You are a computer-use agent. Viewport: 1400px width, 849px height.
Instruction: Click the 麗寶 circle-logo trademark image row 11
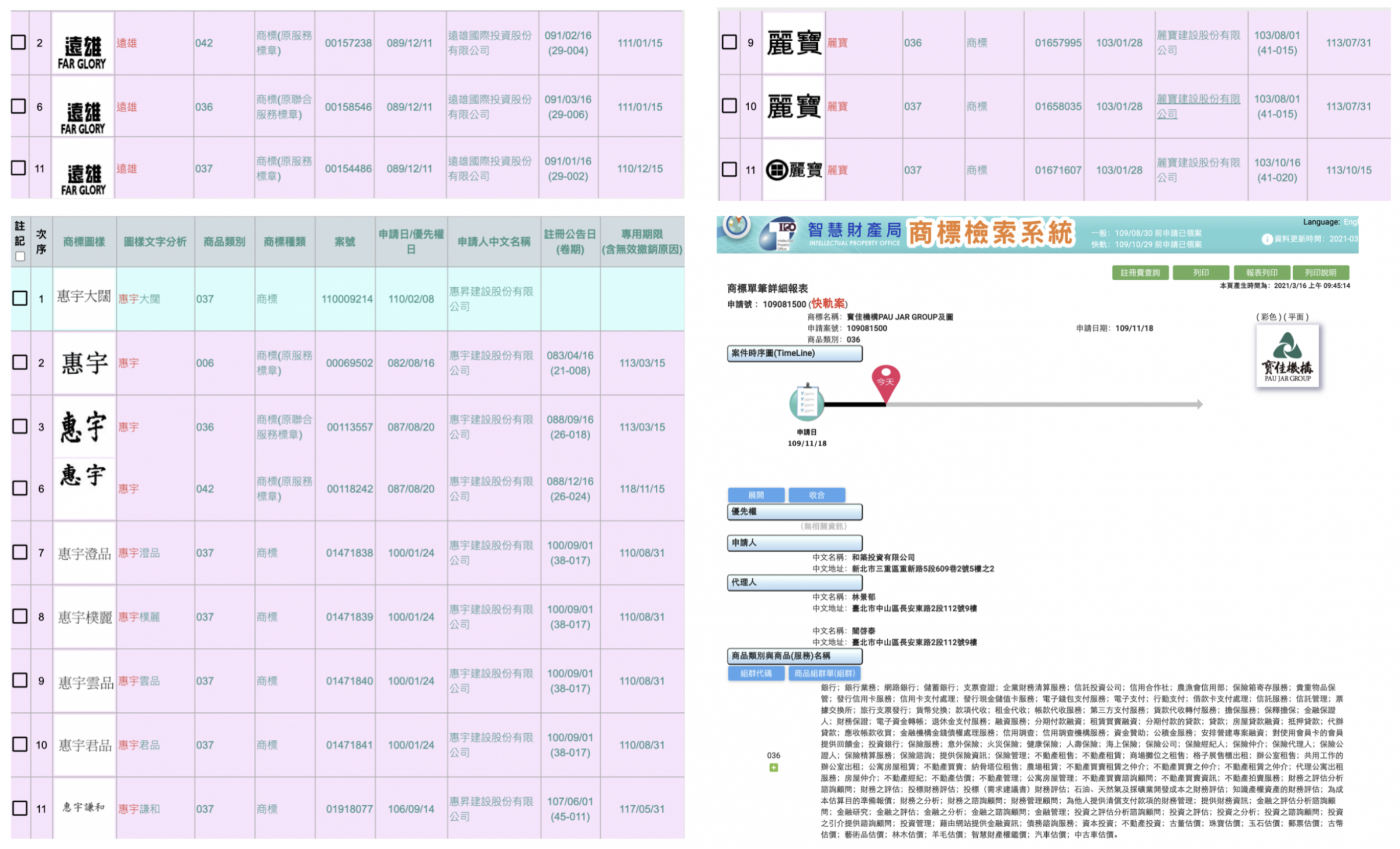794,170
